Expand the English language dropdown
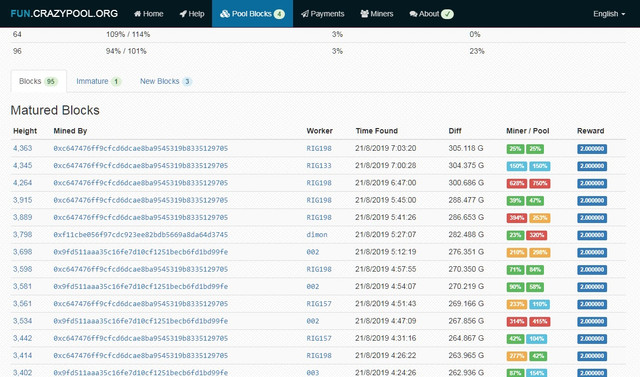 tap(609, 14)
